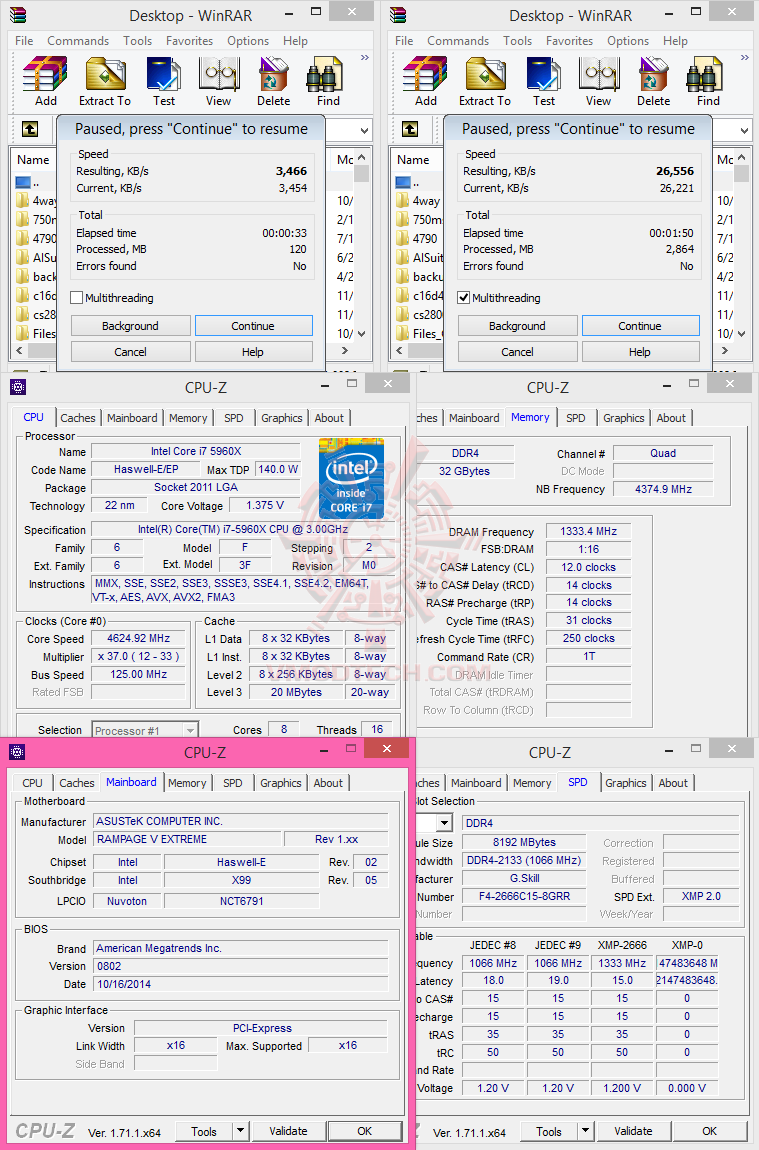Click Name column header in left WinRAR list
This screenshot has width=759, height=1150.
click(34, 159)
